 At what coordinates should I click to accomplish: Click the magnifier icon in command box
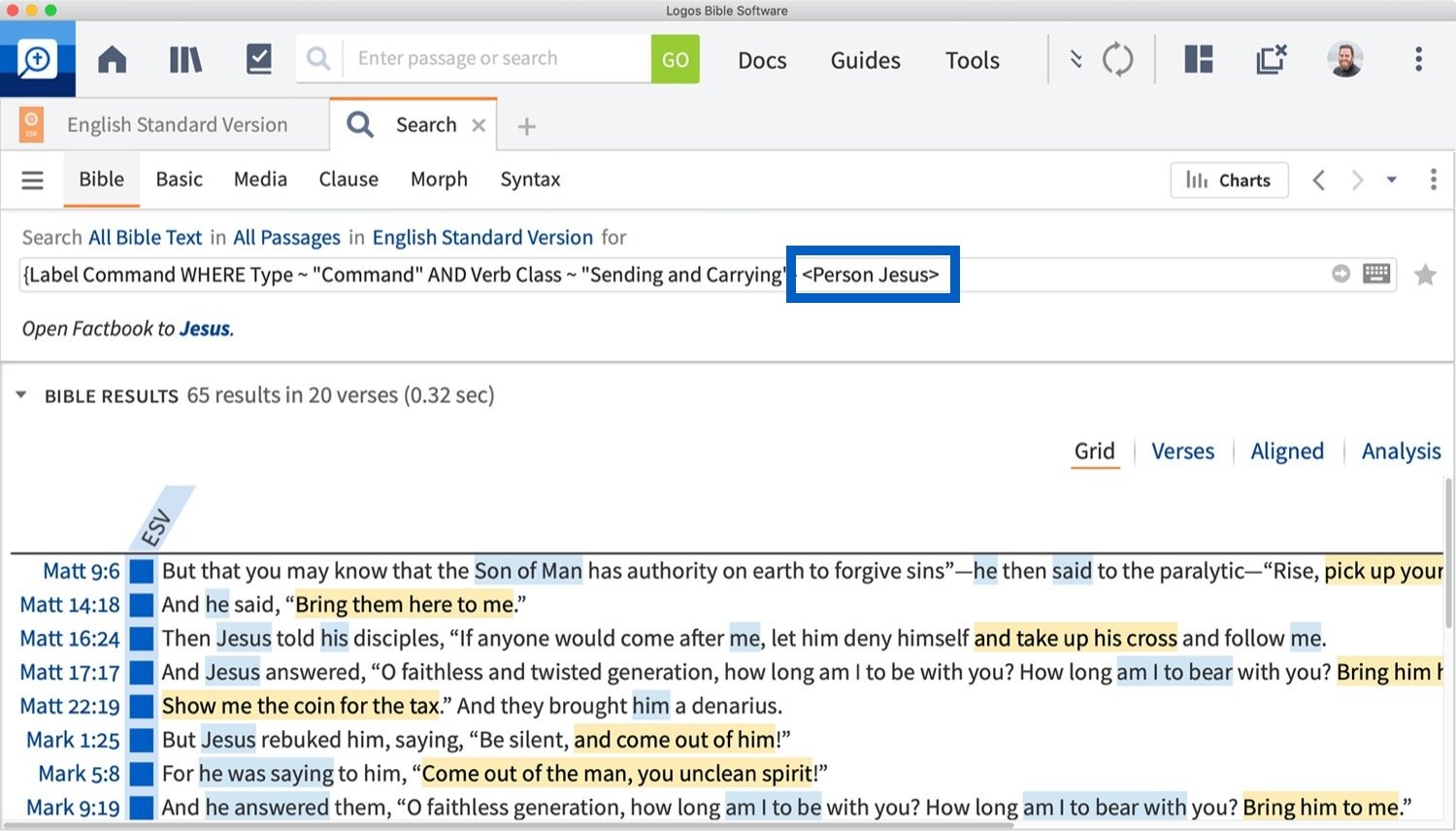[318, 59]
